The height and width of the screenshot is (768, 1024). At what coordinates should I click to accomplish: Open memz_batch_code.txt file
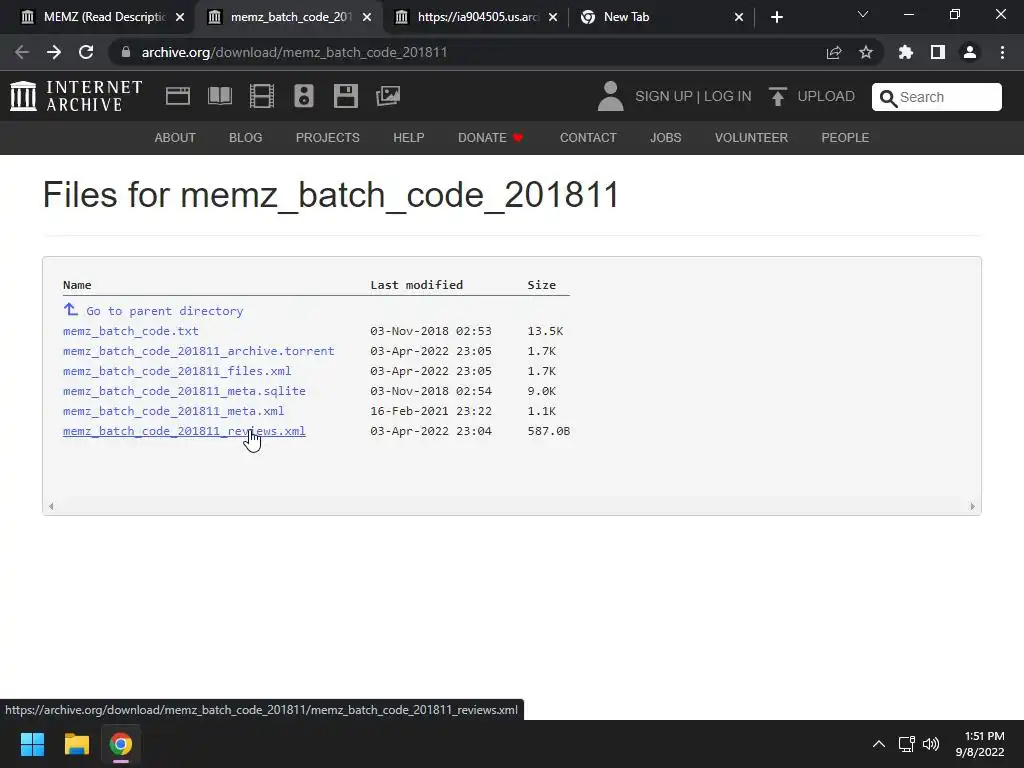[131, 331]
